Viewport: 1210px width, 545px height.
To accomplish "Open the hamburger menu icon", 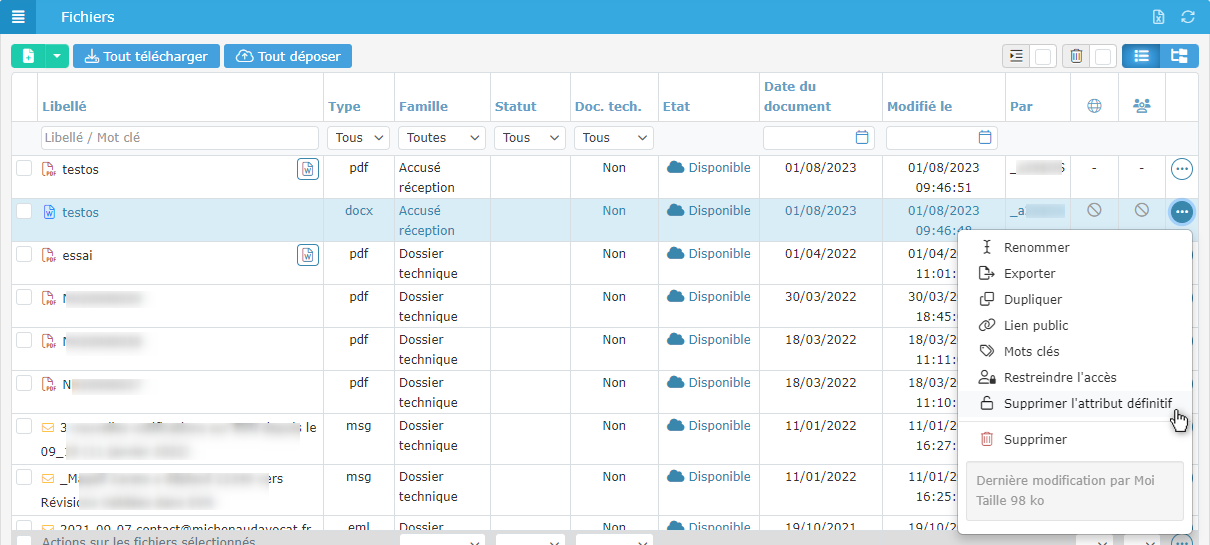I will [17, 17].
